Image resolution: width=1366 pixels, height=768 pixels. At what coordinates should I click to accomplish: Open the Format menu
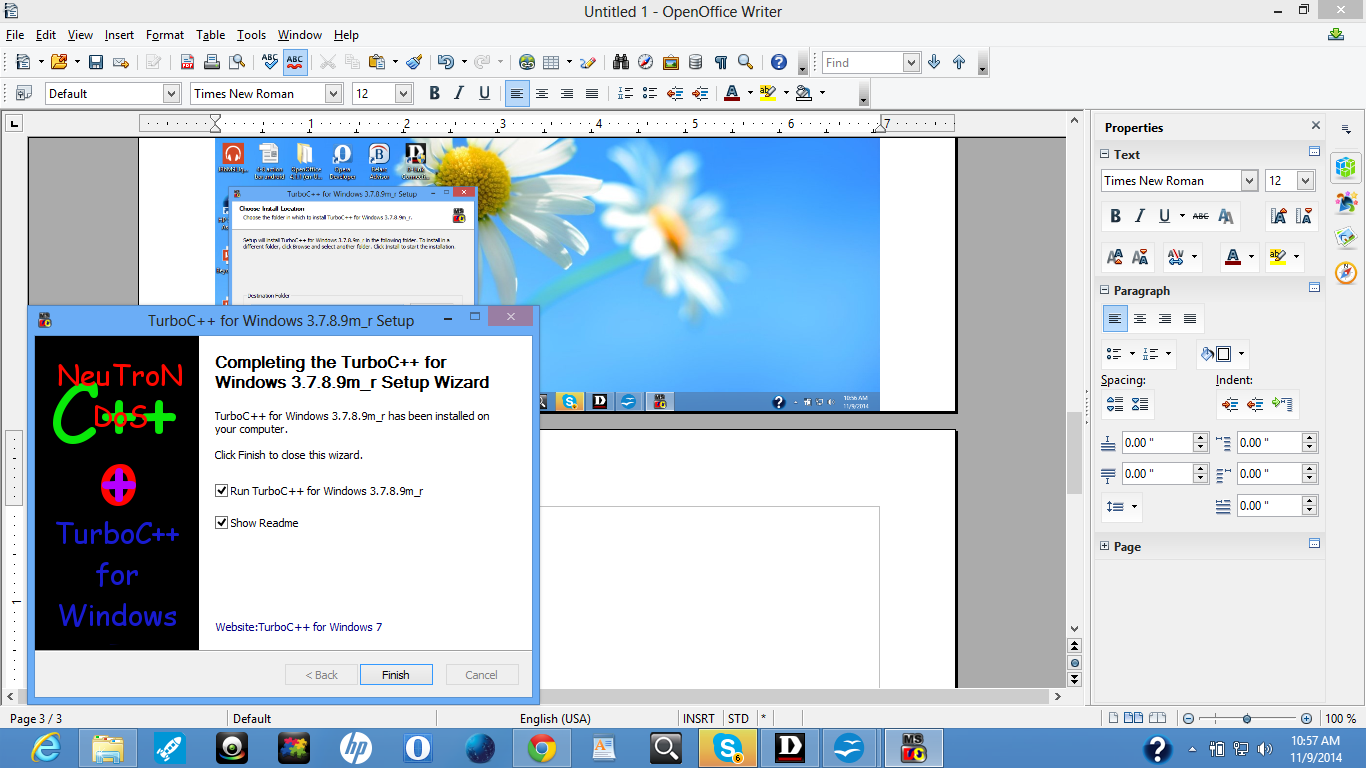pyautogui.click(x=165, y=35)
